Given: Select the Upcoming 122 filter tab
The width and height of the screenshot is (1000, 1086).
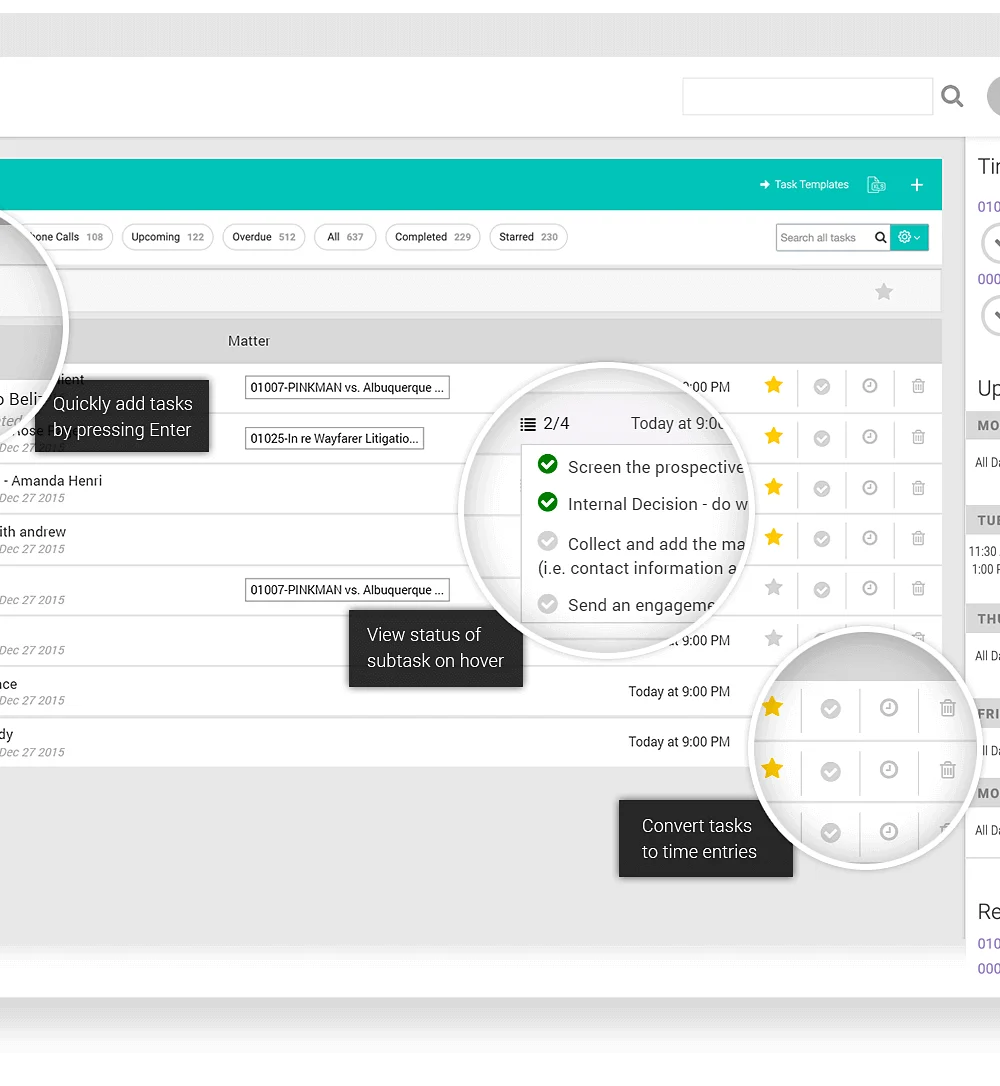Looking at the screenshot, I should tap(168, 237).
